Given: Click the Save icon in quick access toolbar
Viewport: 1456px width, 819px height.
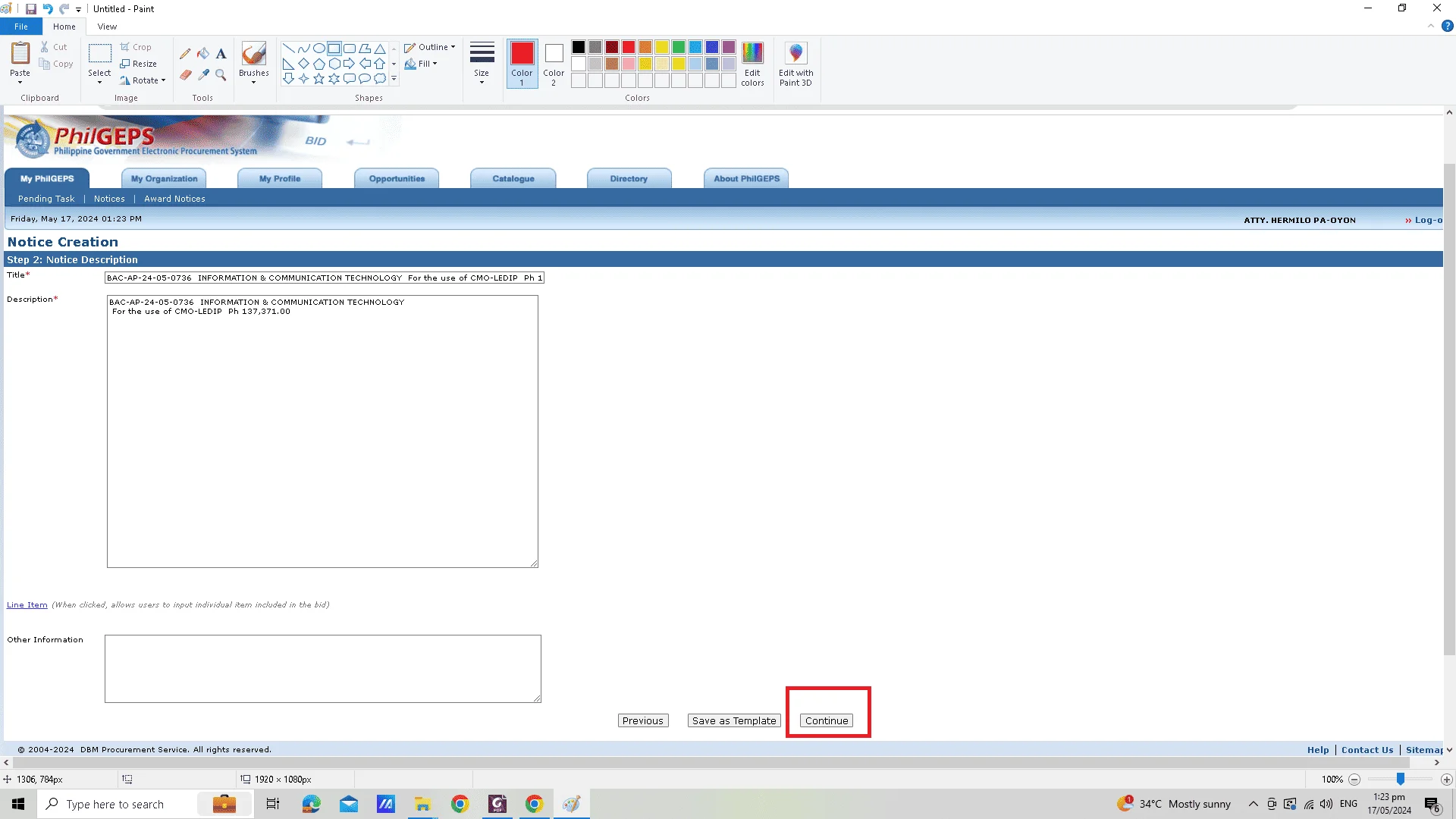Looking at the screenshot, I should click(31, 9).
